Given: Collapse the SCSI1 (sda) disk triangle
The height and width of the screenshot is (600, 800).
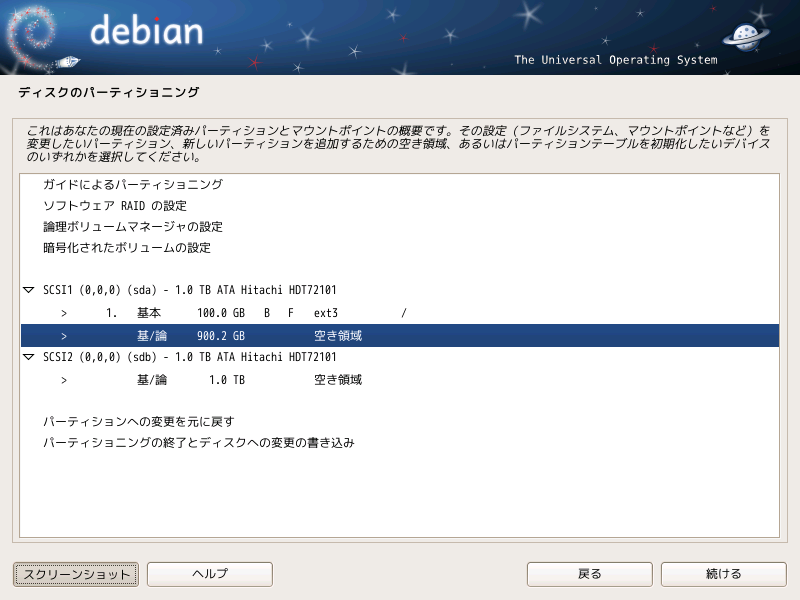Looking at the screenshot, I should tap(29, 290).
